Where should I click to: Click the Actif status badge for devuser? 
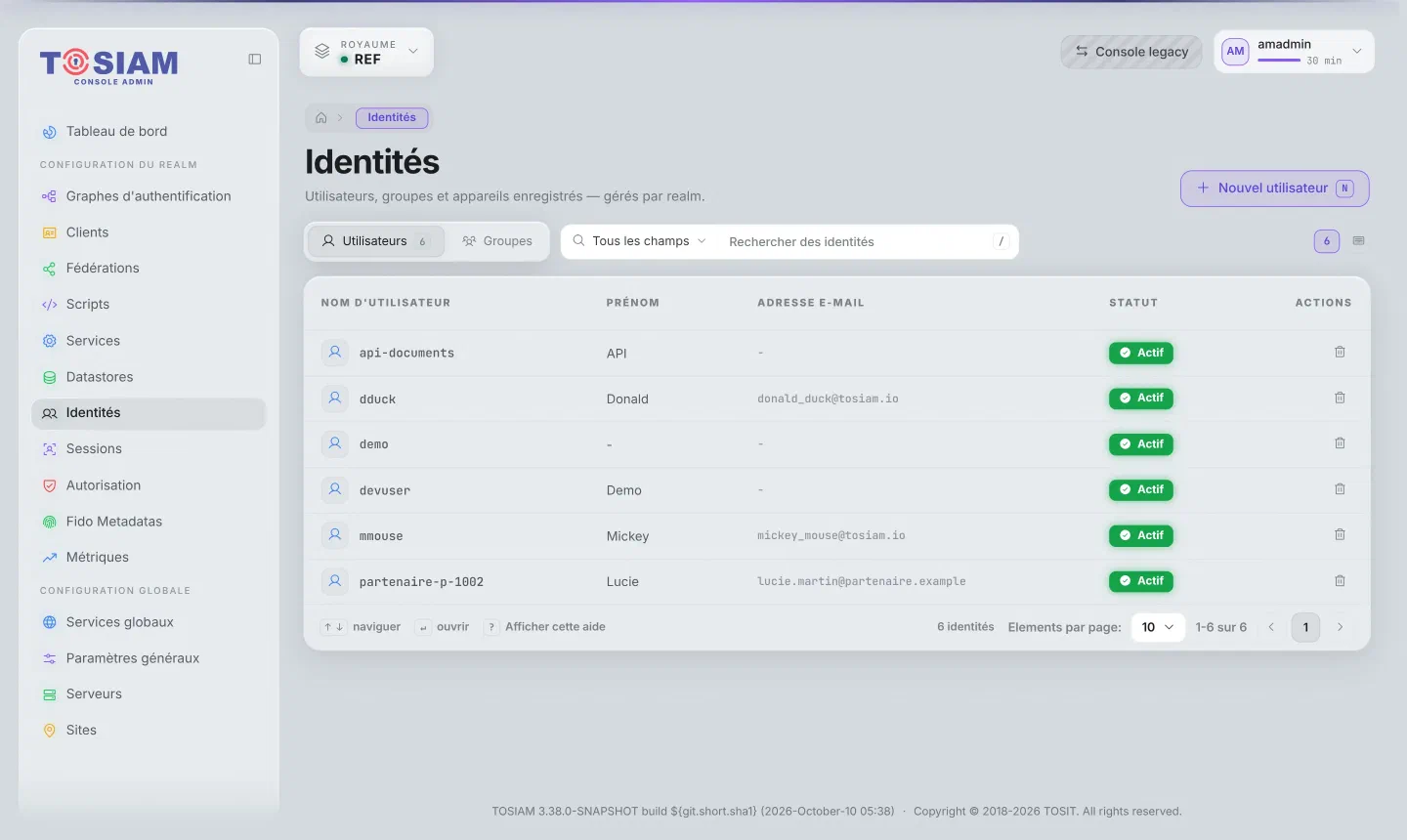1140,489
